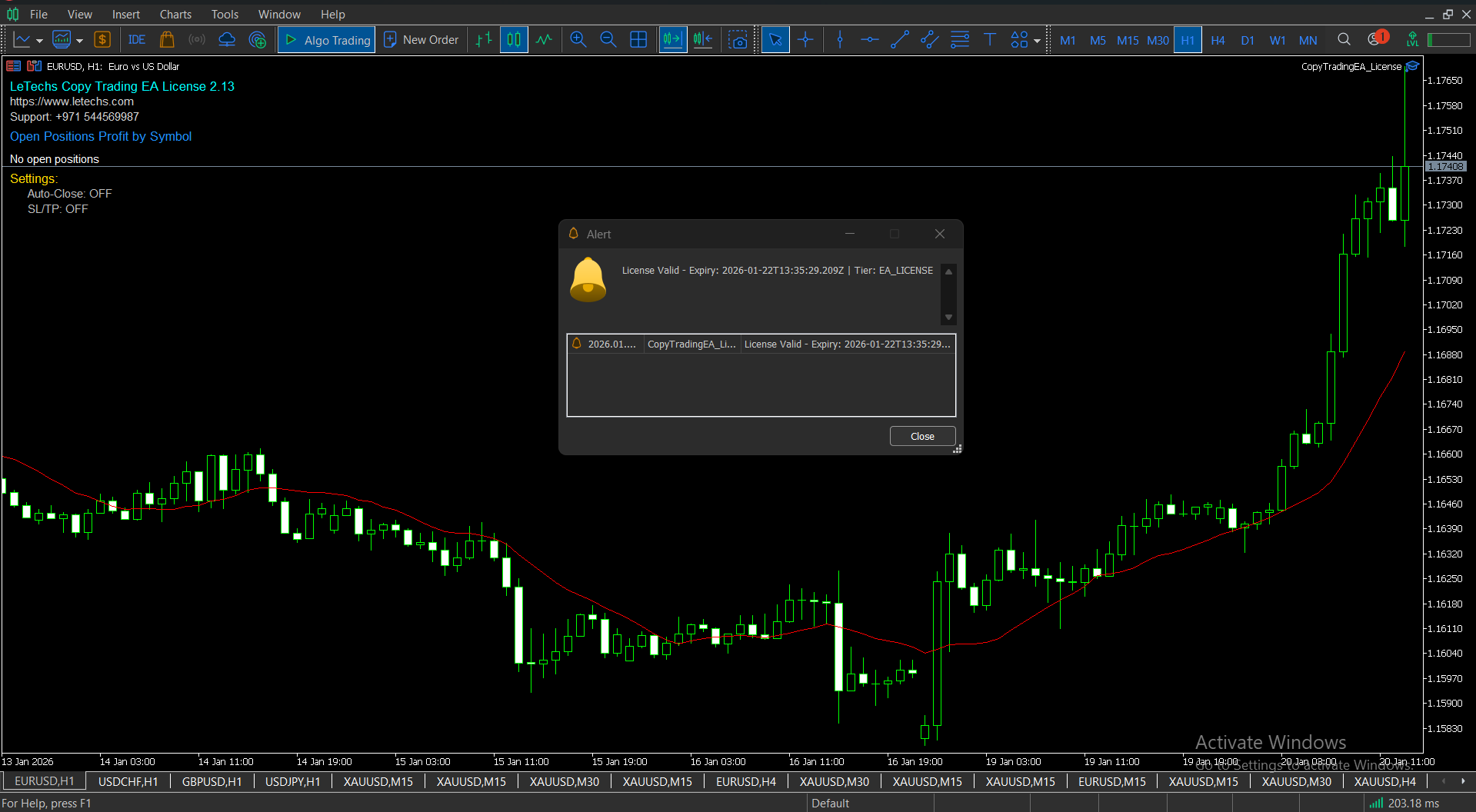The width and height of the screenshot is (1476, 812).
Task: Click the Signals broadcast icon
Action: point(197,40)
